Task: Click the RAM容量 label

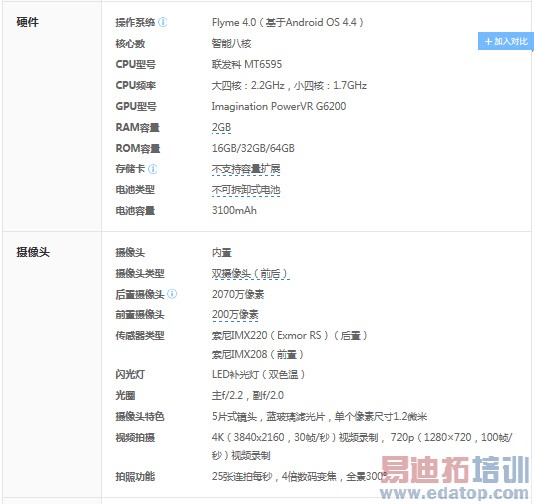Action: [138, 127]
